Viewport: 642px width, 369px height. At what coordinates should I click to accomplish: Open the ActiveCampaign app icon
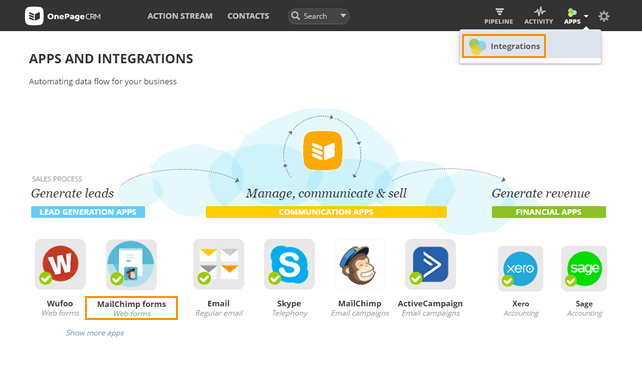tap(430, 264)
